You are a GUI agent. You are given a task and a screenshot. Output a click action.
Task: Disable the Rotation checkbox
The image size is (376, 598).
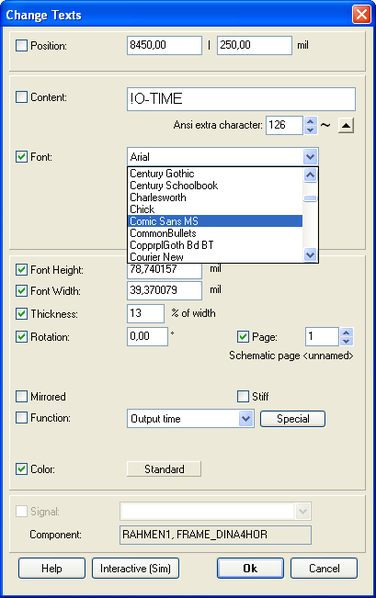(21, 337)
